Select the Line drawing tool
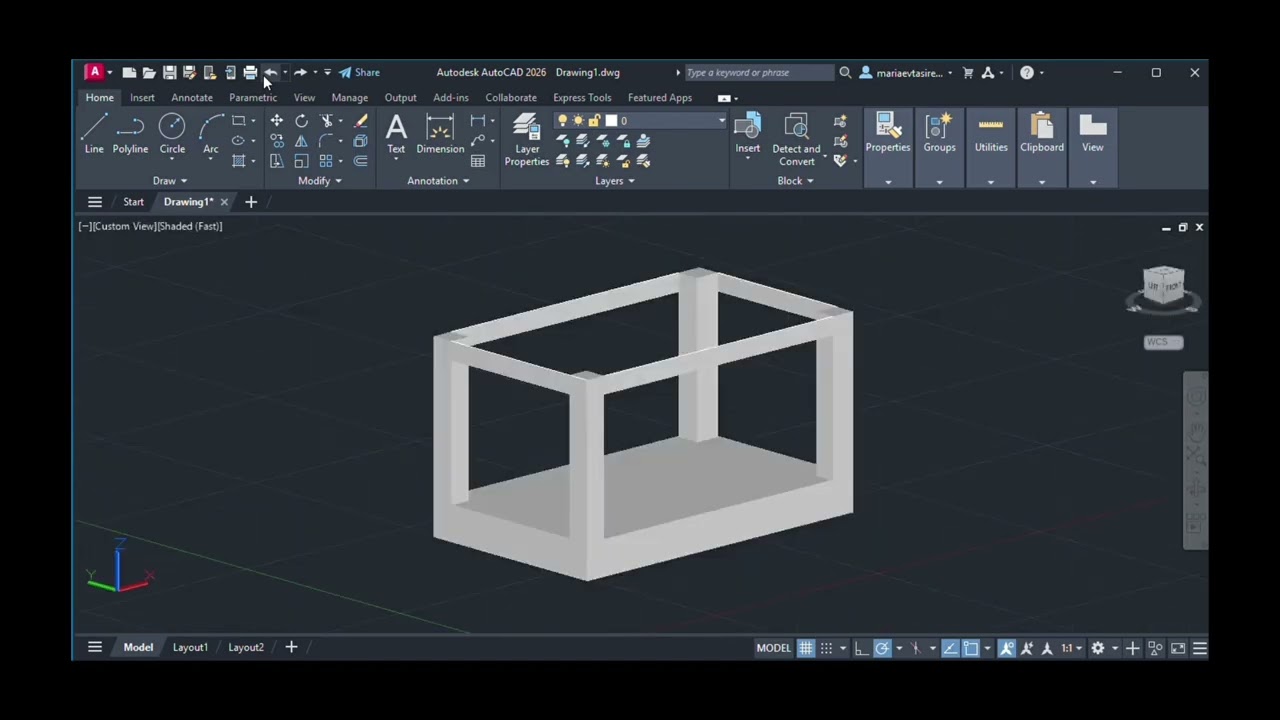1280x720 pixels. 94,133
